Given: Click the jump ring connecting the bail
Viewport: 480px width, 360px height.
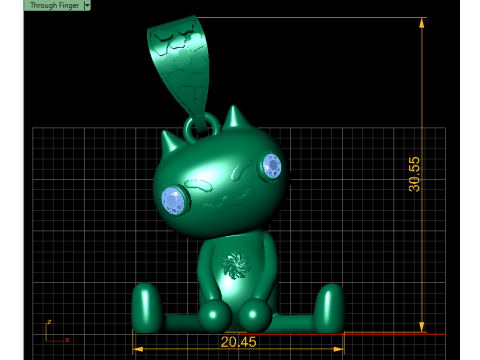Looking at the screenshot, I should (202, 128).
